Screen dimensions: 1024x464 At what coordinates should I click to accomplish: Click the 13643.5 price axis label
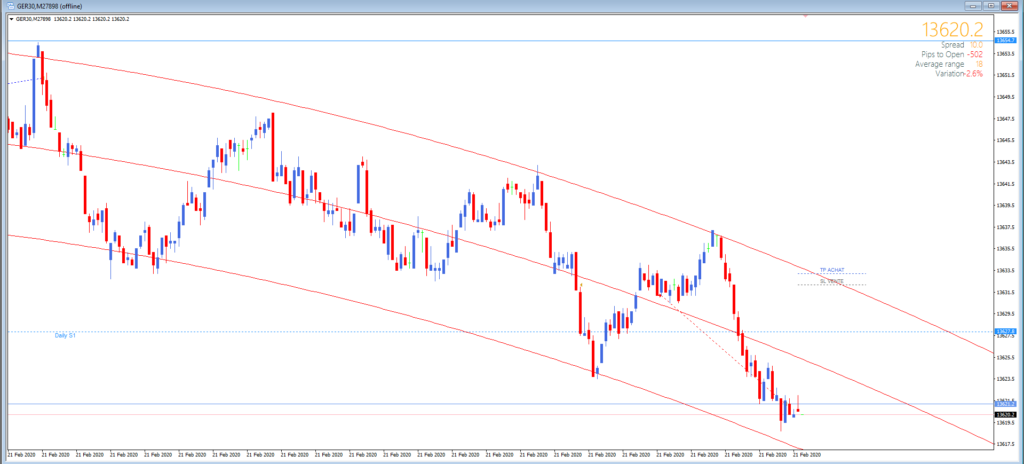[x=1004, y=162]
